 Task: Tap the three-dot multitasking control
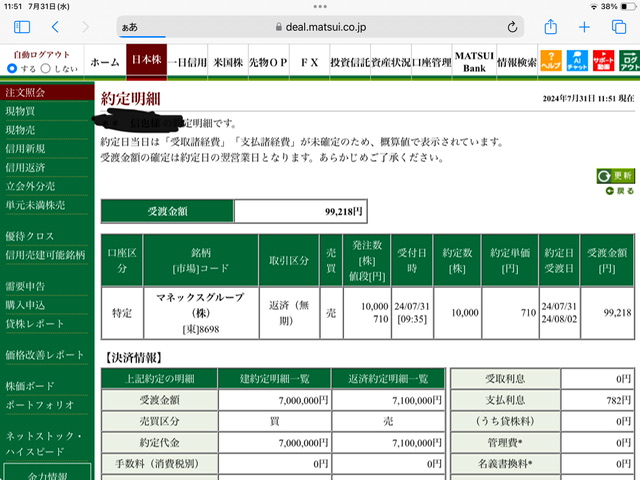[x=320, y=6]
